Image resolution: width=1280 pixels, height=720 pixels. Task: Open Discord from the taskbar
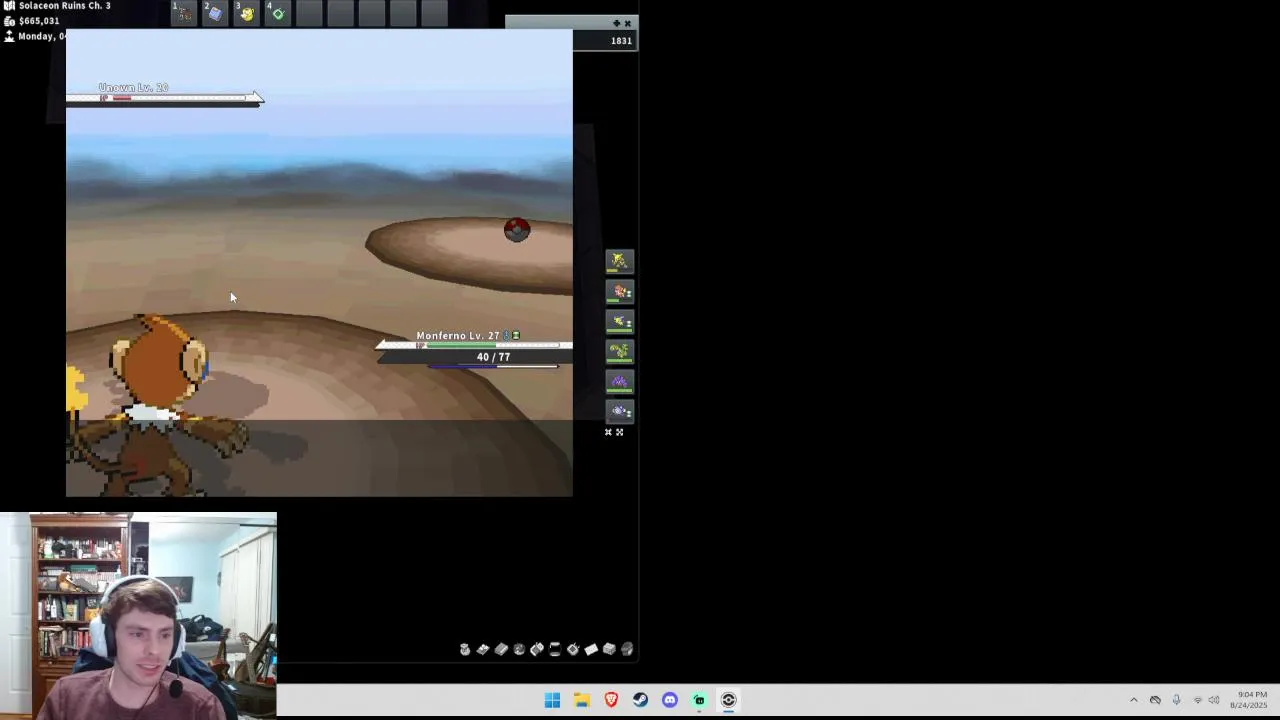pos(670,700)
